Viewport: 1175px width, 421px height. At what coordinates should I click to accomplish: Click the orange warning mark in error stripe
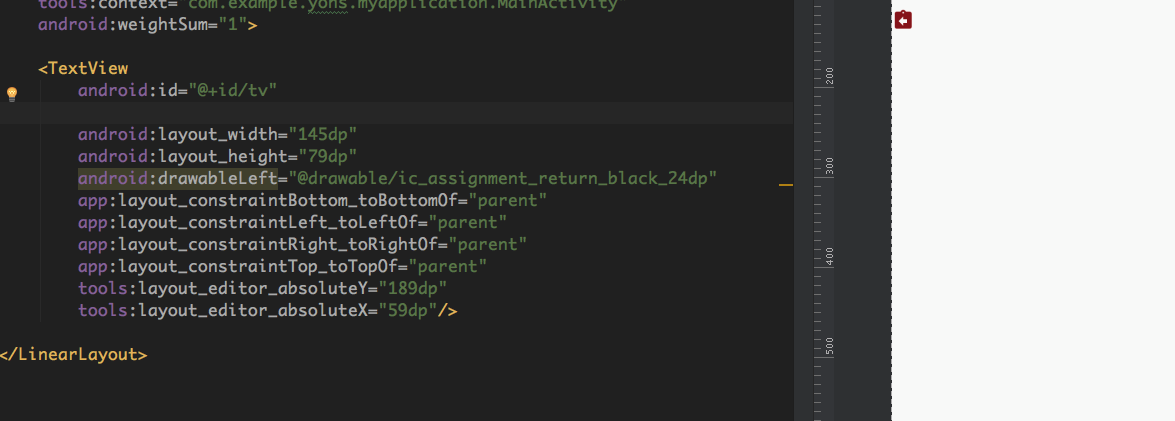tap(785, 185)
